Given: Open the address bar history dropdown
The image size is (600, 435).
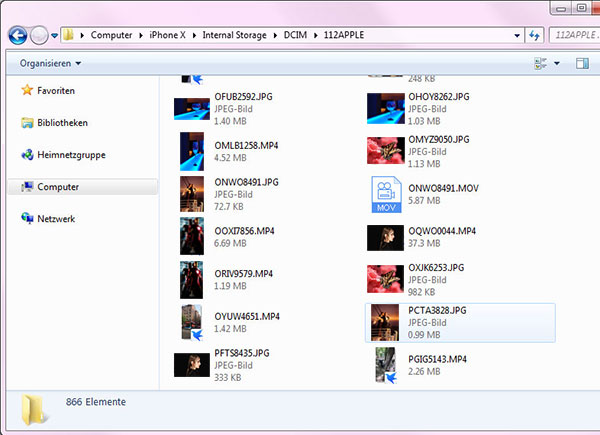Looking at the screenshot, I should pyautogui.click(x=517, y=36).
